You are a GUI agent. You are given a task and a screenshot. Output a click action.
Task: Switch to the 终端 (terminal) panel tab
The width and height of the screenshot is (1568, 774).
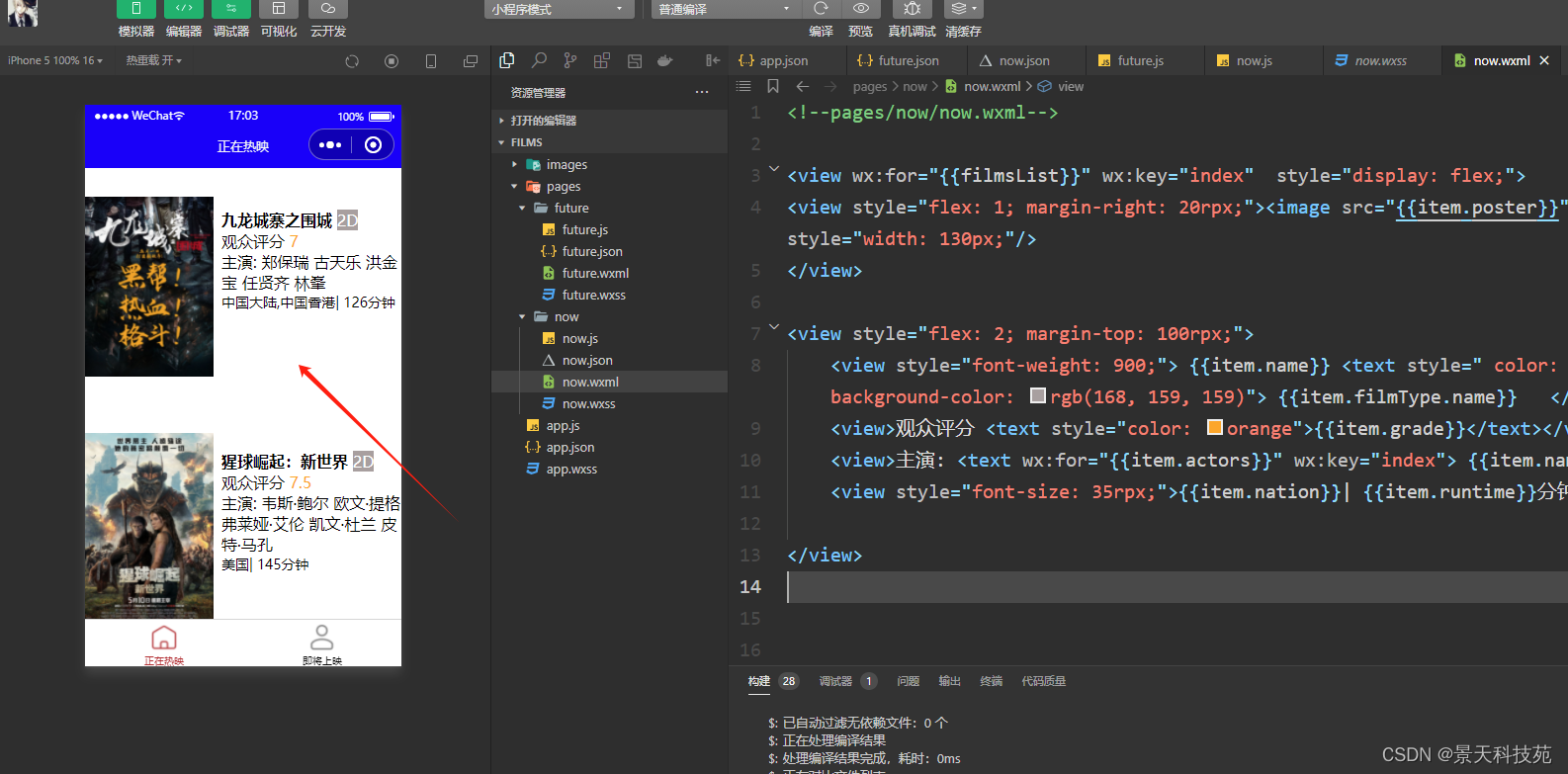coord(992,681)
